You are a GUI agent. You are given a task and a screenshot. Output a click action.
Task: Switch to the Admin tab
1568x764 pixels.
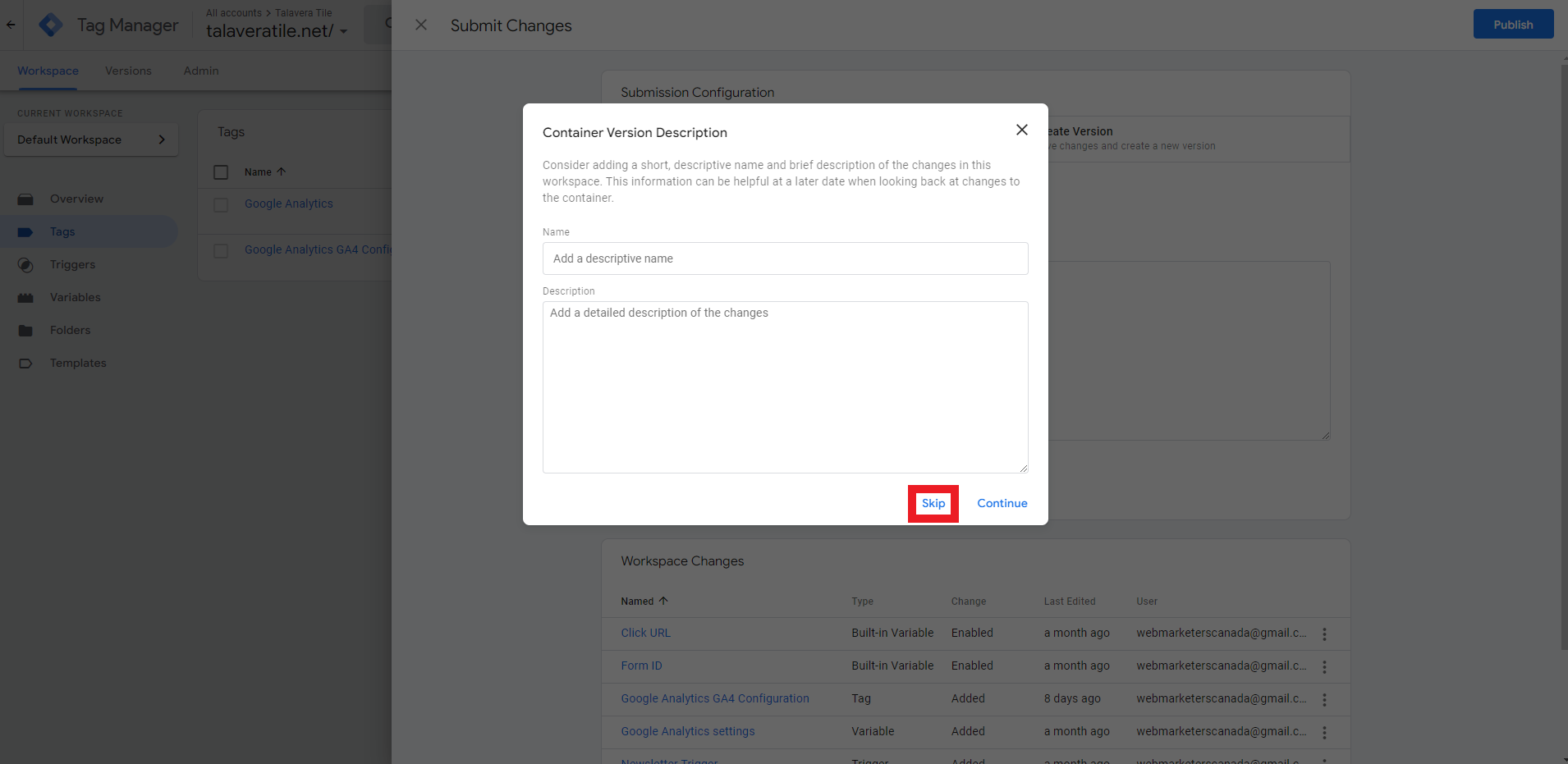pyautogui.click(x=201, y=71)
